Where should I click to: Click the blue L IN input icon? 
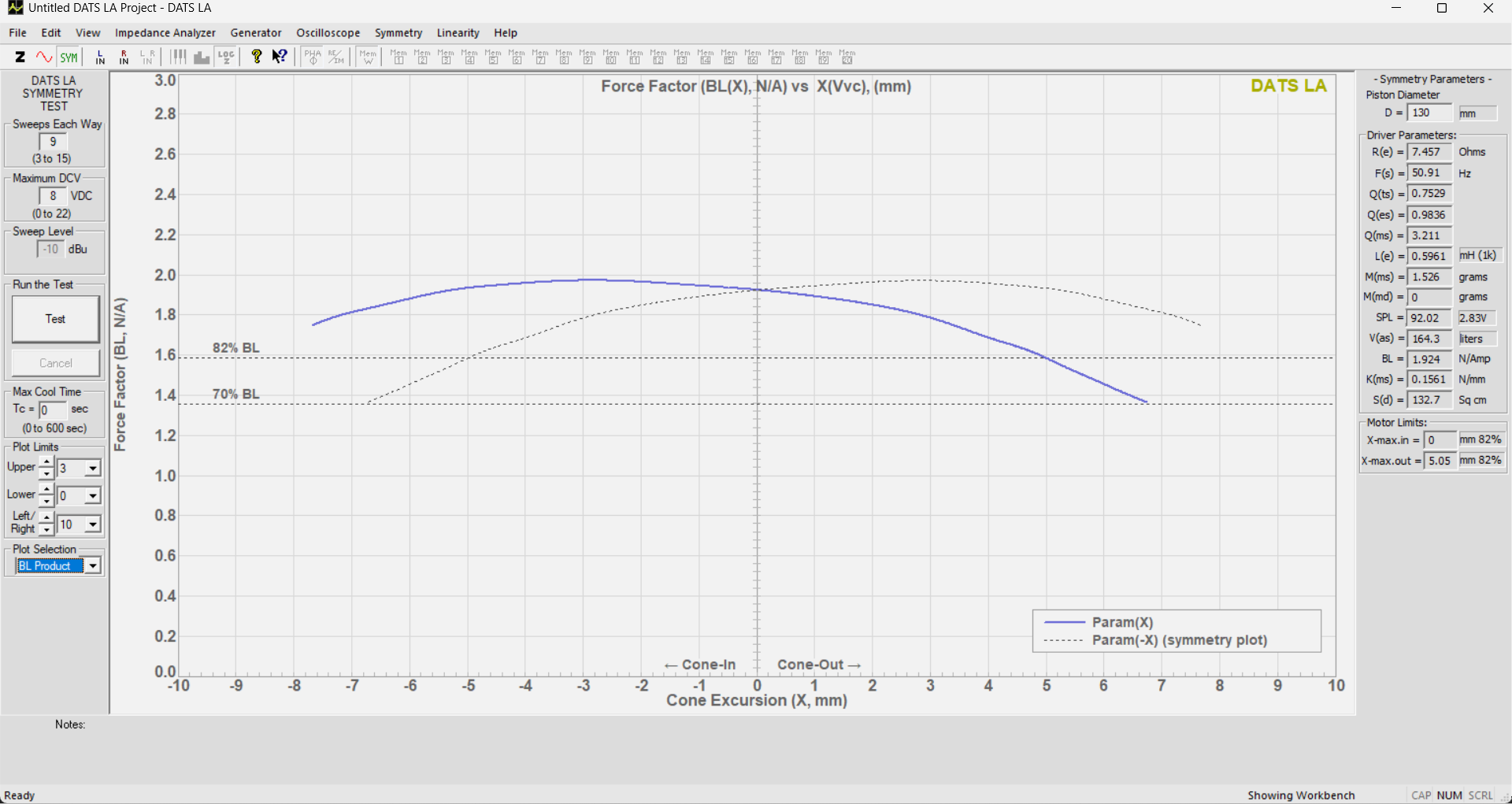[x=100, y=57]
